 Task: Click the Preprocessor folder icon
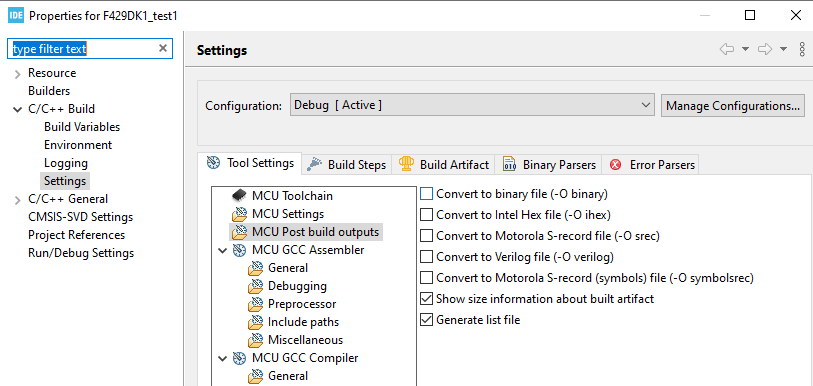(x=256, y=304)
